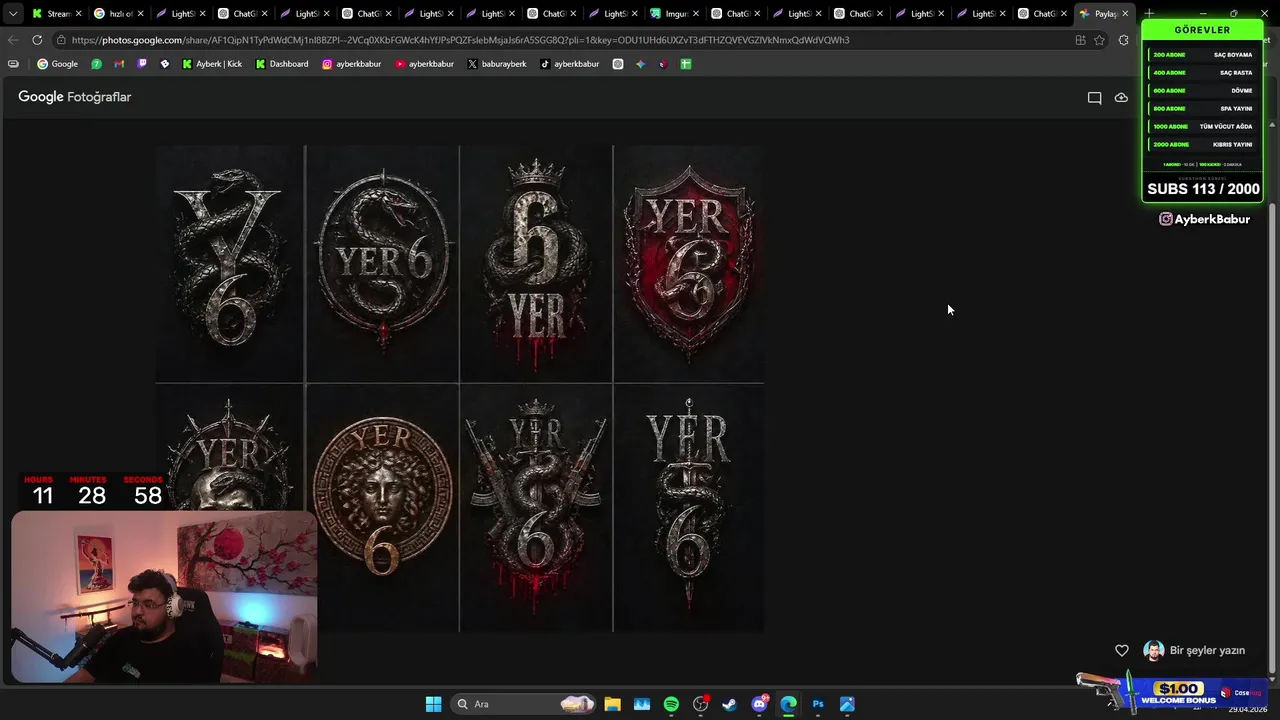Close the Imgur tab

(x=696, y=14)
